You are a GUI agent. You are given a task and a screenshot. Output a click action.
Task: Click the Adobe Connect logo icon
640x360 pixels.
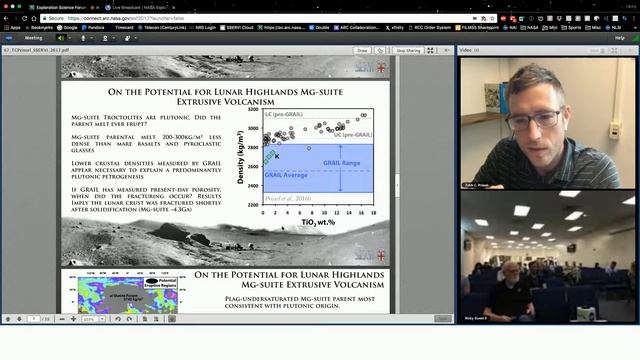9,38
